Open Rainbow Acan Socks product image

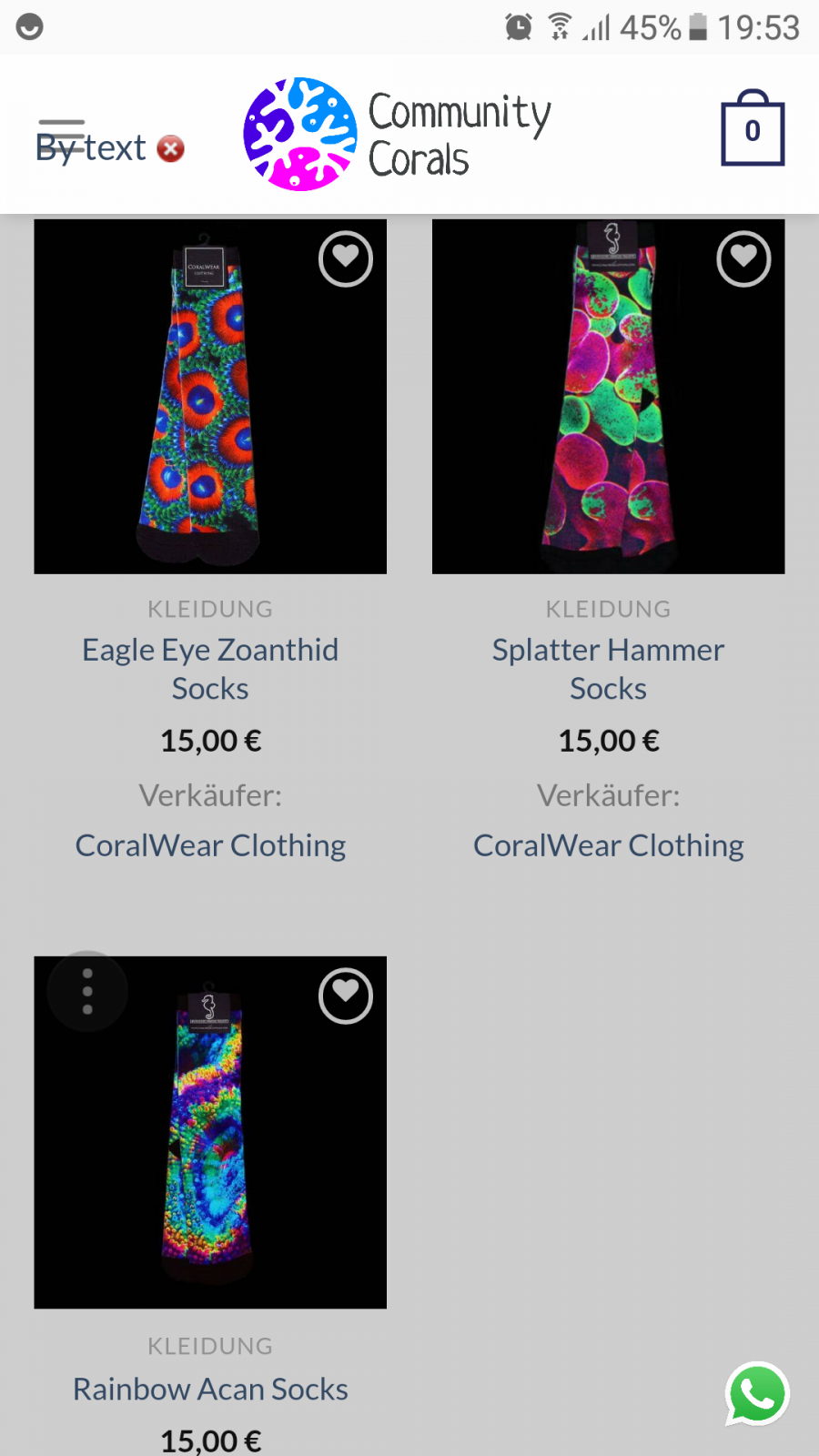click(x=210, y=1132)
